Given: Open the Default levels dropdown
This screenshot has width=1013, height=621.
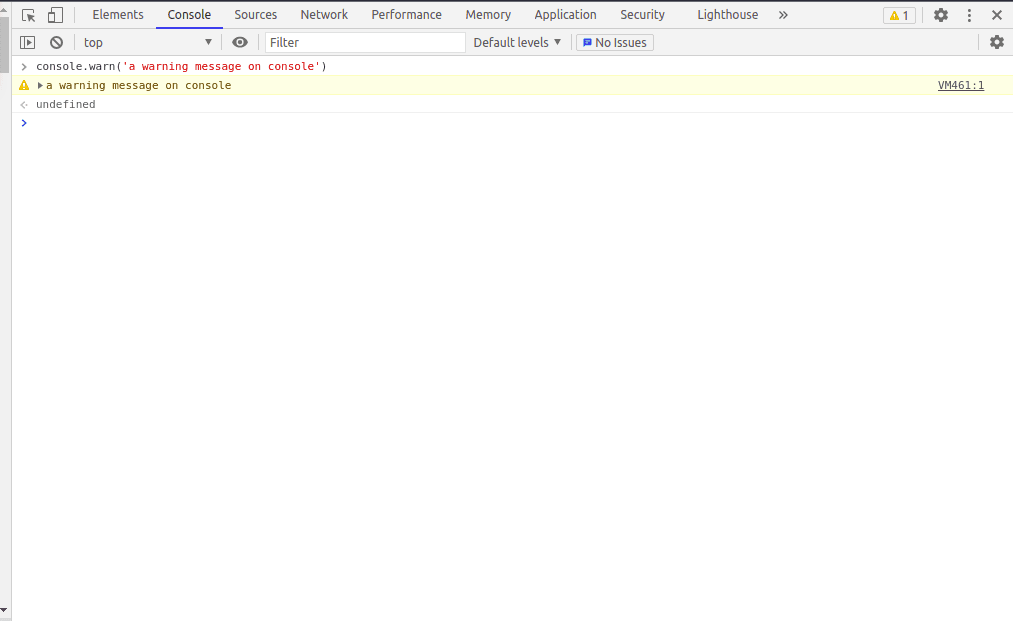Looking at the screenshot, I should tap(517, 43).
